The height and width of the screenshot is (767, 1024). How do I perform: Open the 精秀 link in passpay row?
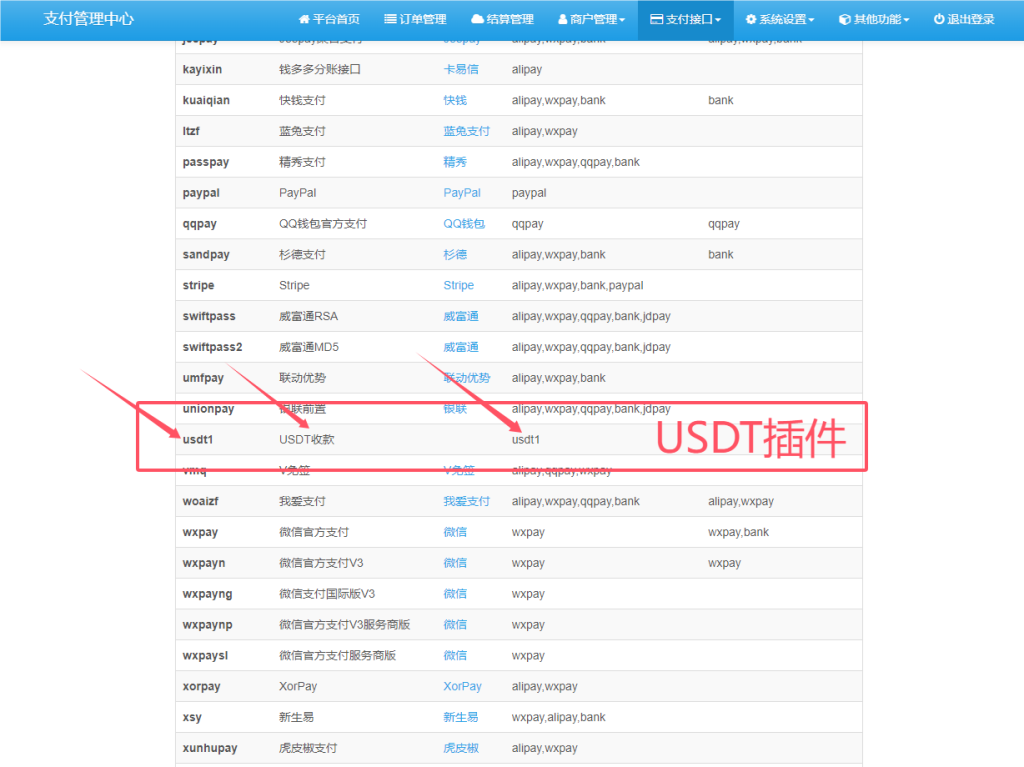coord(455,162)
